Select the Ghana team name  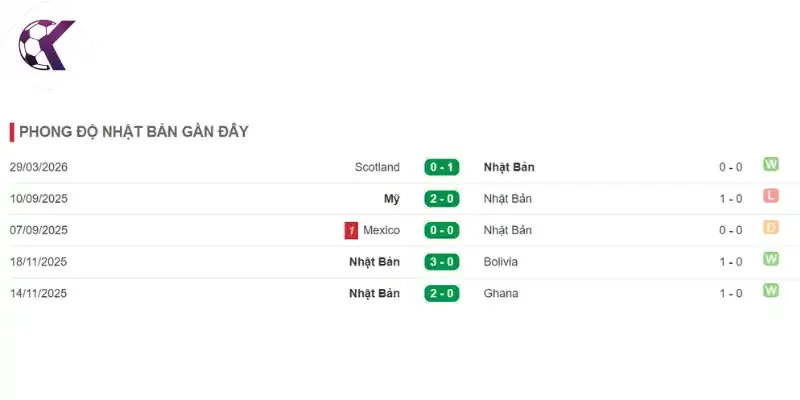501,294
